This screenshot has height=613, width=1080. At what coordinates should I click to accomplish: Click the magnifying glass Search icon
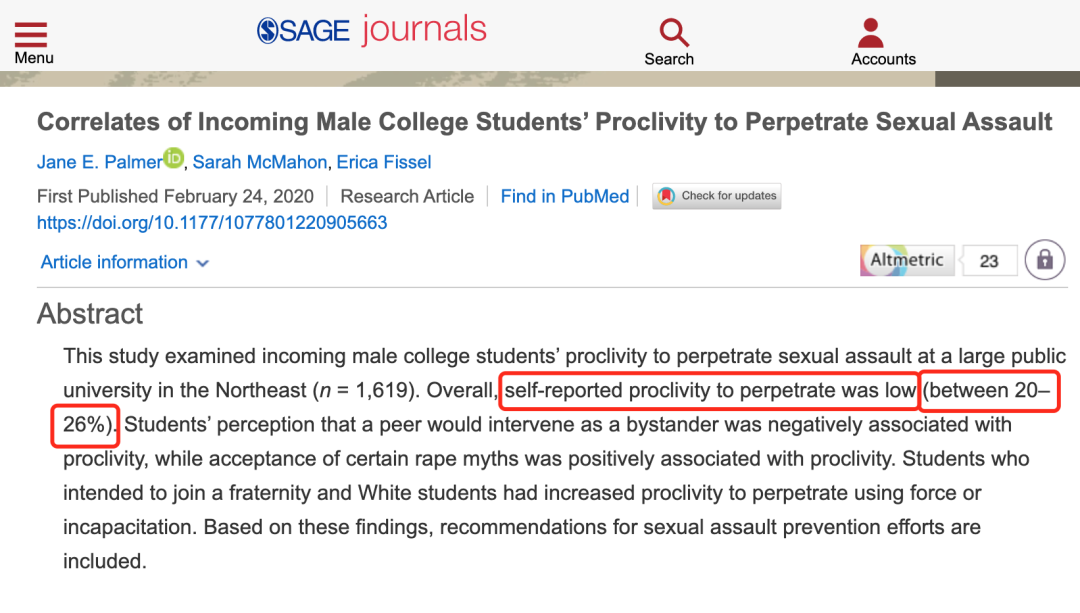[x=674, y=32]
